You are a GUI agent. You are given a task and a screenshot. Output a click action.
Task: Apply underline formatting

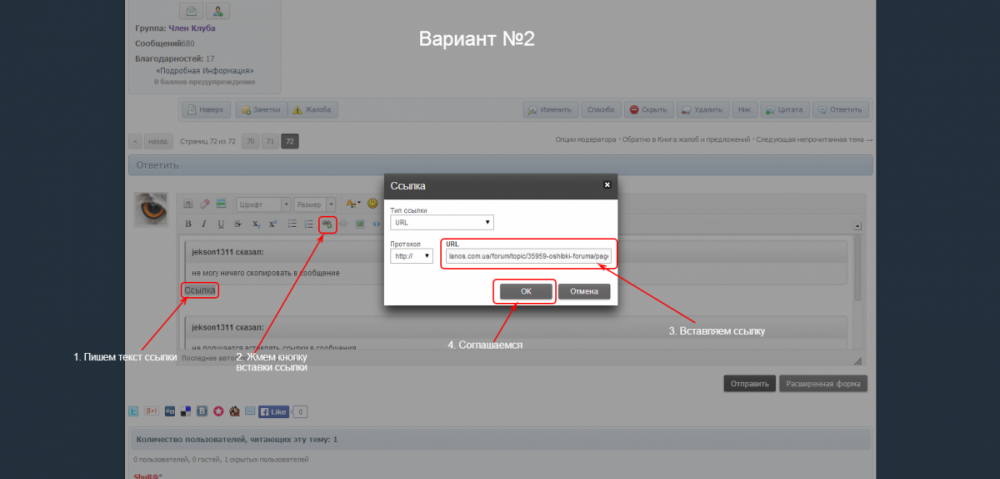221,224
